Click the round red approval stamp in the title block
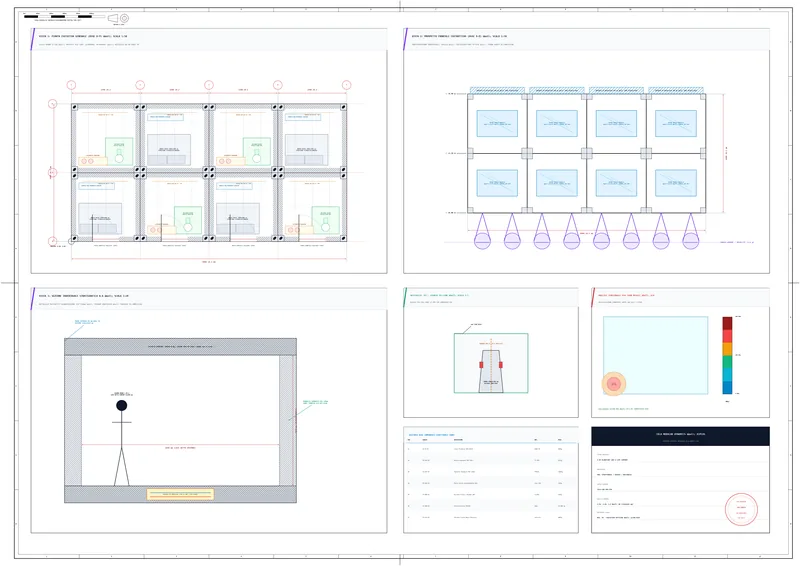 [x=741, y=509]
